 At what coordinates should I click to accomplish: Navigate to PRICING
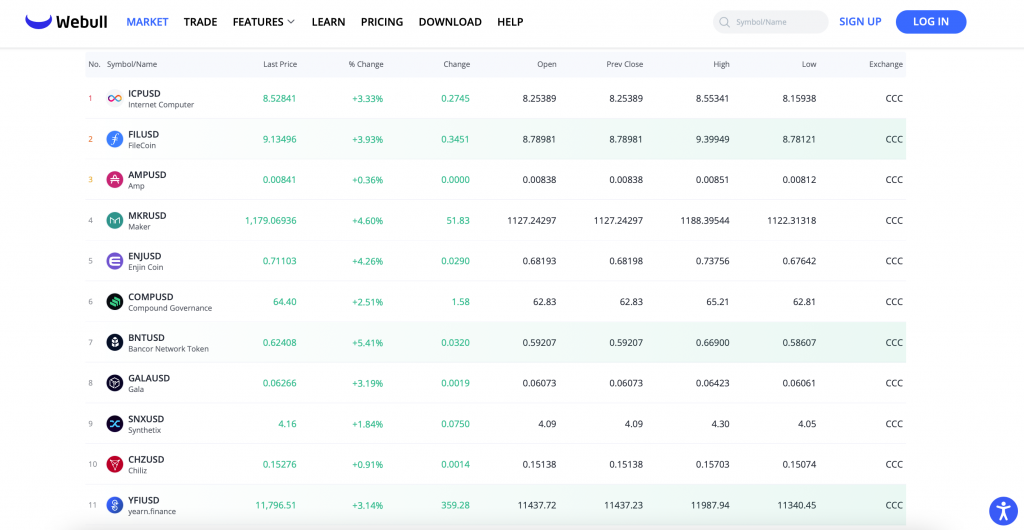point(382,22)
